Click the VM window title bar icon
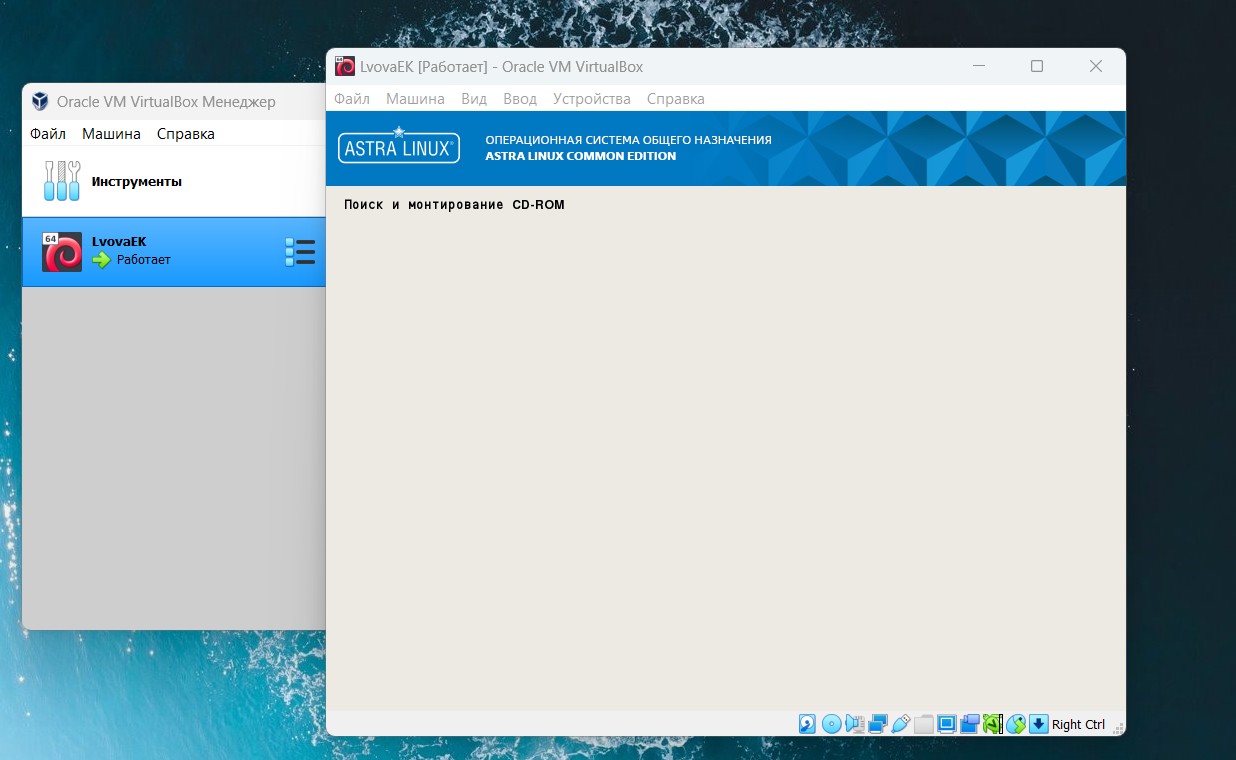 (345, 66)
